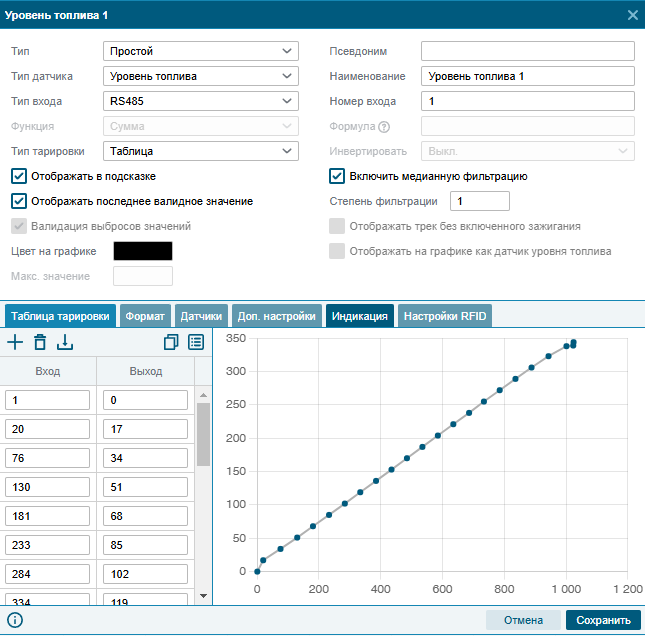Image resolution: width=645 pixels, height=636 pixels.
Task: Switch to the Индикация tab
Action: (x=360, y=316)
